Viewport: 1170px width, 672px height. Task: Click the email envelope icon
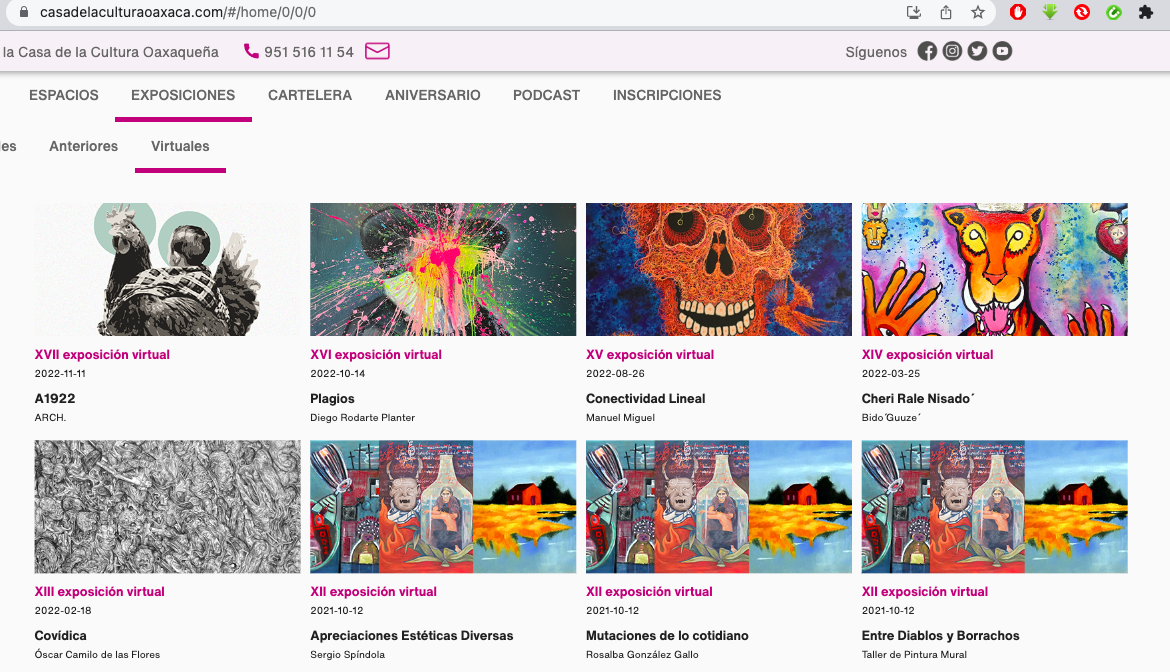[x=377, y=51]
